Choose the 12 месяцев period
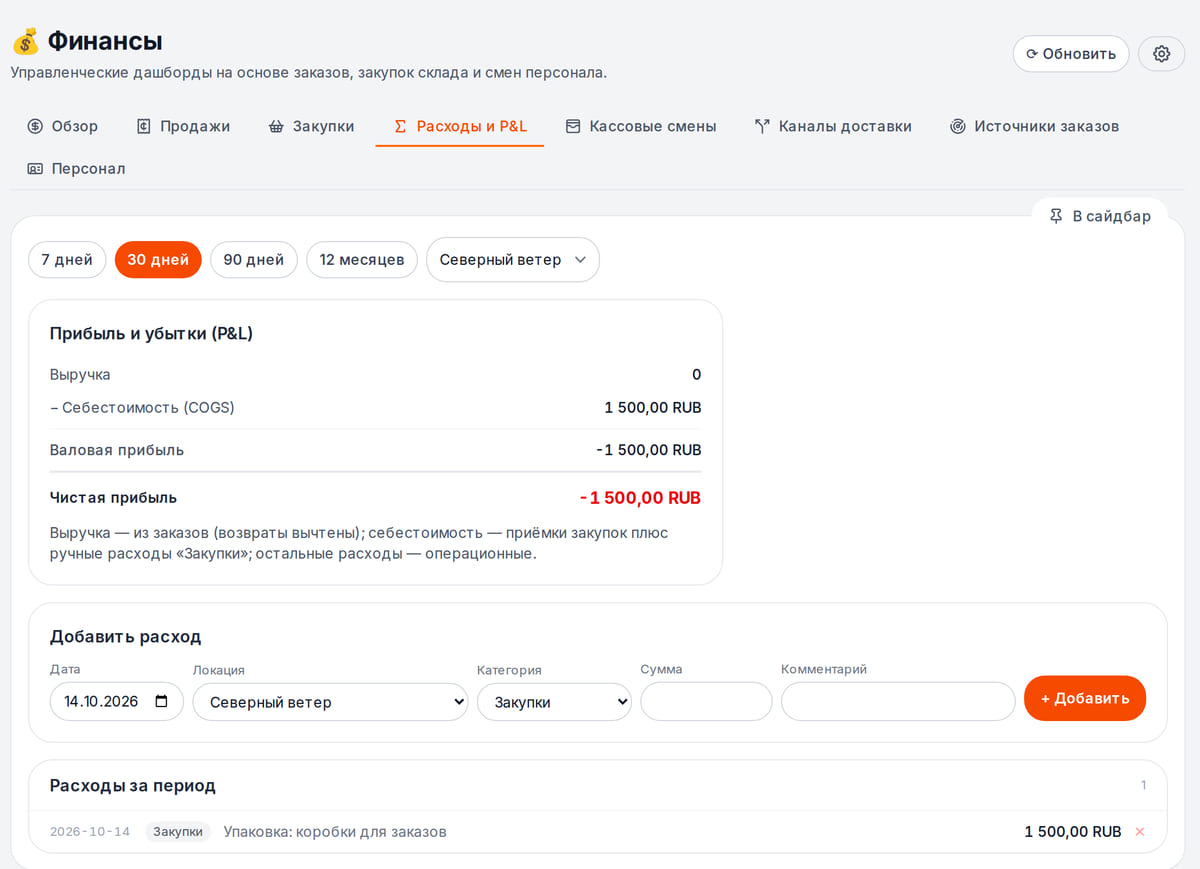 [x=362, y=260]
